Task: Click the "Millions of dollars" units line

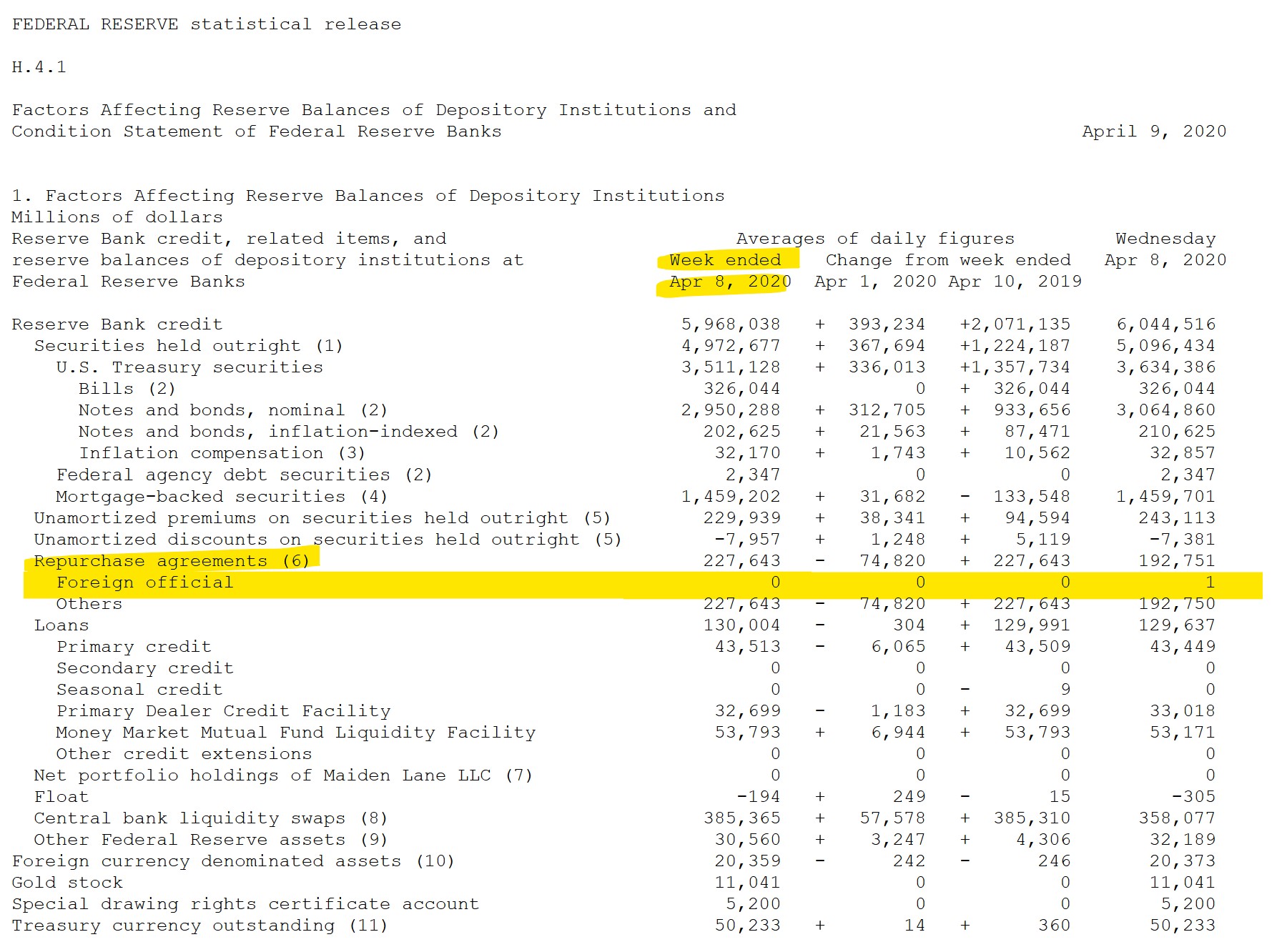Action: [x=117, y=217]
